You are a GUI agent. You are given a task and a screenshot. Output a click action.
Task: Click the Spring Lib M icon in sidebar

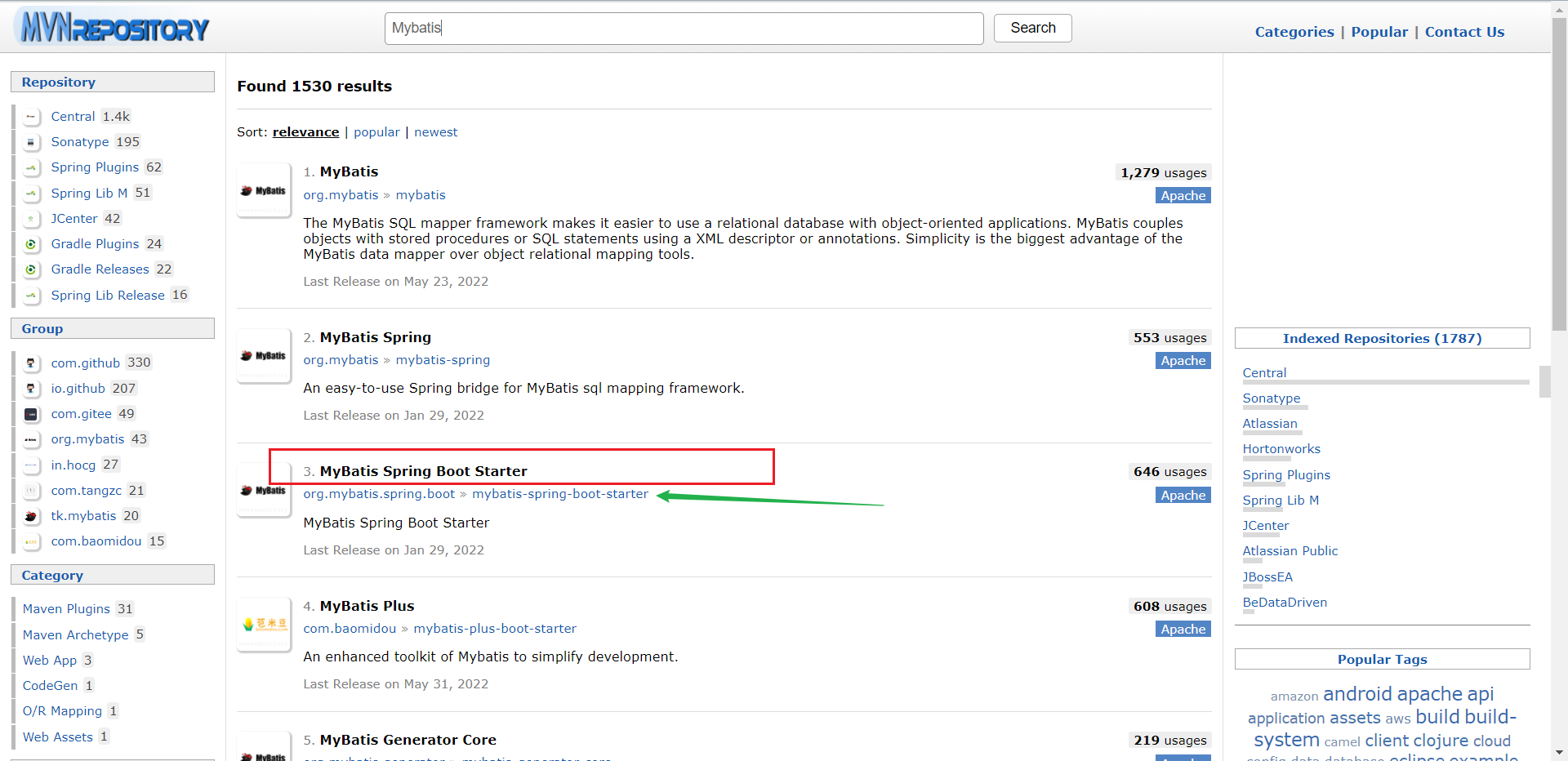(x=31, y=194)
